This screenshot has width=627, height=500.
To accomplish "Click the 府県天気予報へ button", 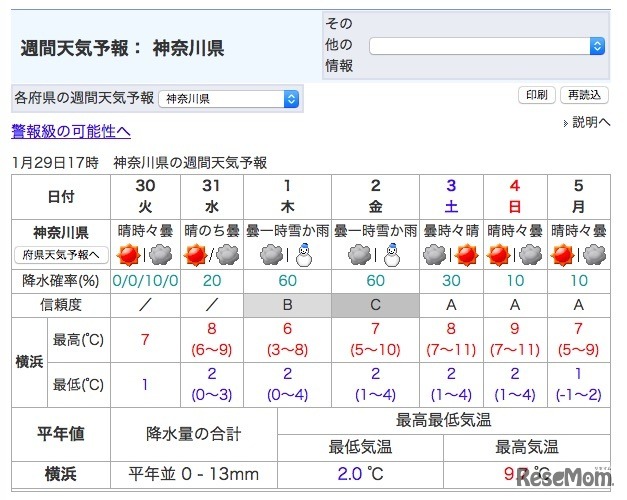I will pyautogui.click(x=61, y=255).
